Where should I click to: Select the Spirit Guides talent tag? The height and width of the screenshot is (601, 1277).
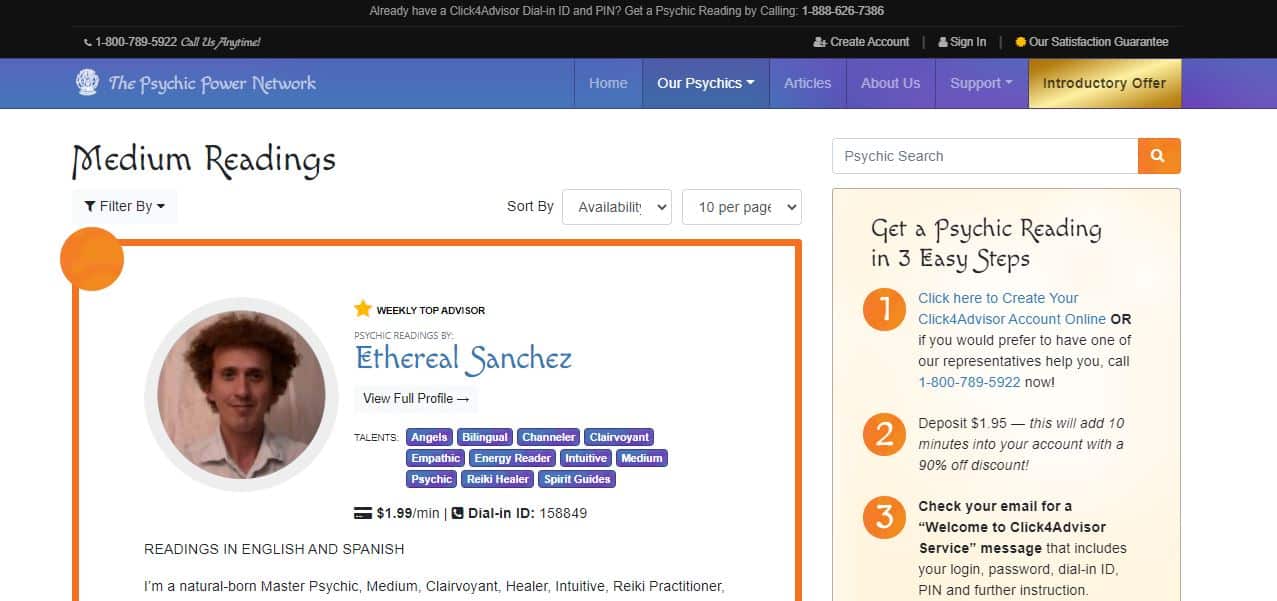coord(577,479)
